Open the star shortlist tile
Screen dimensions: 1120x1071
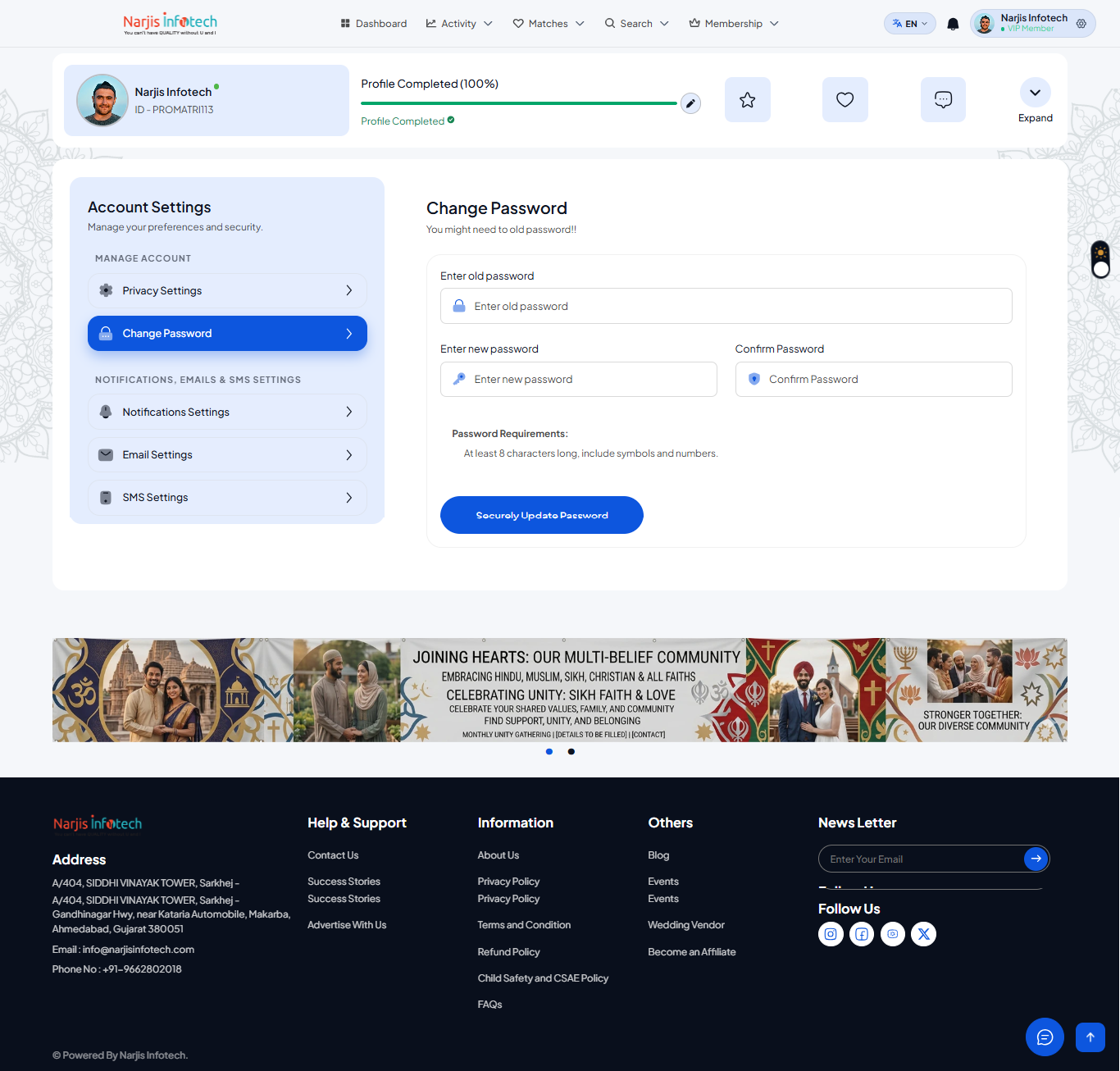748,100
